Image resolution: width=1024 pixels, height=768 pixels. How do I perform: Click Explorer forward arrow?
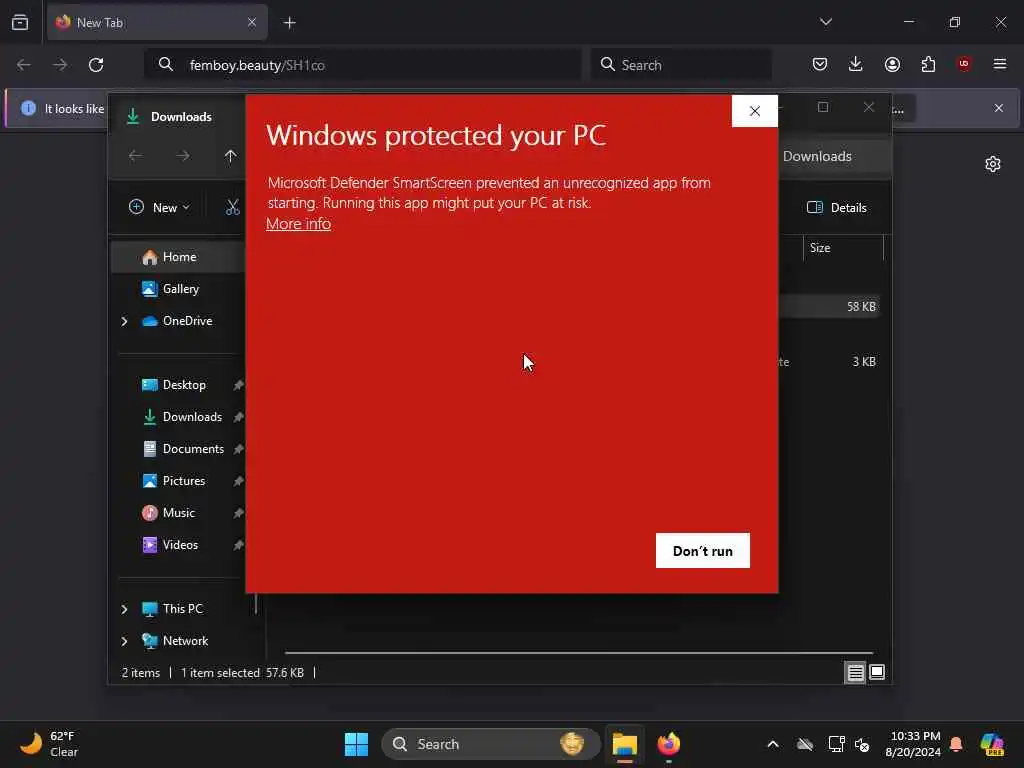(183, 156)
